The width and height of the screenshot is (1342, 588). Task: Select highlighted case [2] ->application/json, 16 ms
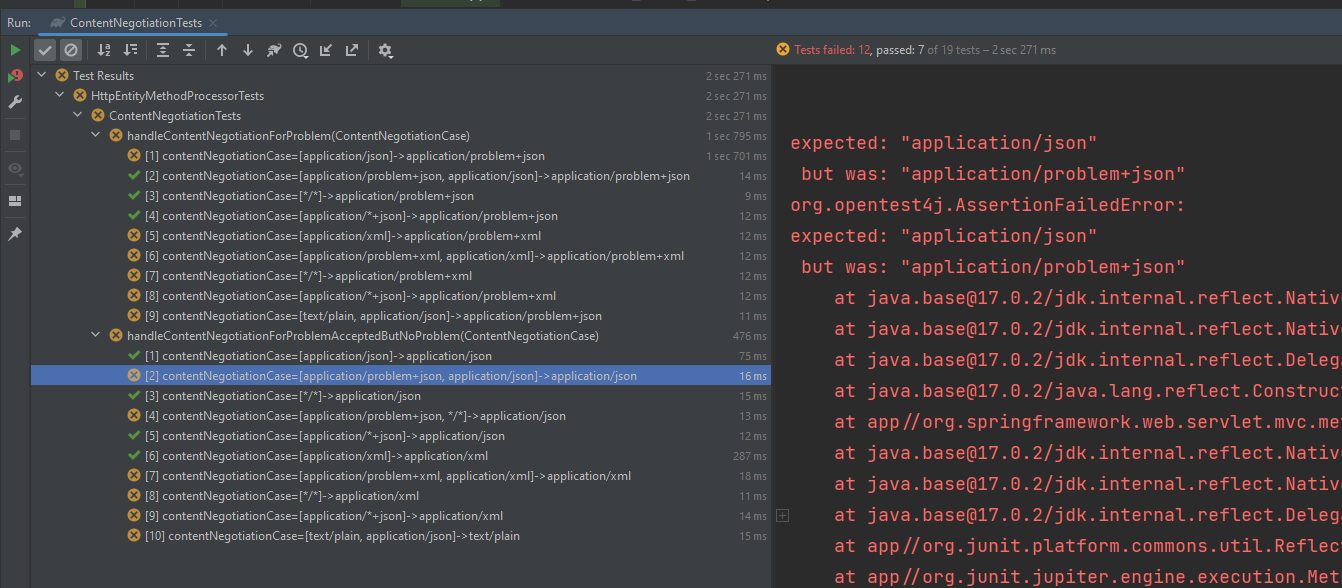[x=401, y=376]
